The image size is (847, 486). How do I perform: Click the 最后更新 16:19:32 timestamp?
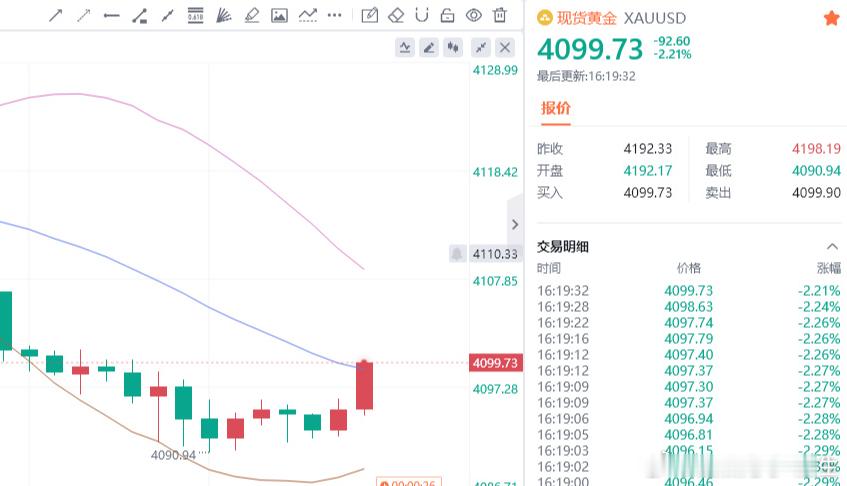[x=586, y=76]
